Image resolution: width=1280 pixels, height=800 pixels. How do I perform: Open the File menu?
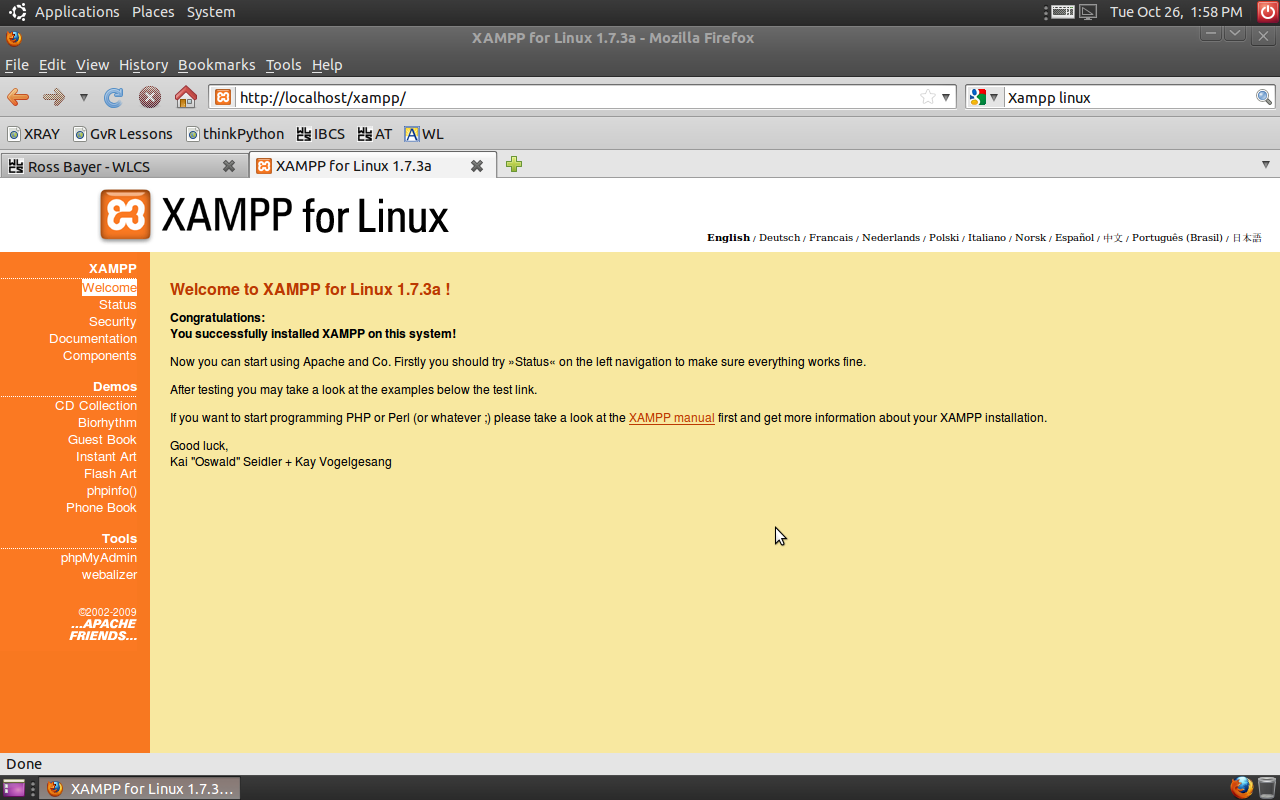coord(17,65)
